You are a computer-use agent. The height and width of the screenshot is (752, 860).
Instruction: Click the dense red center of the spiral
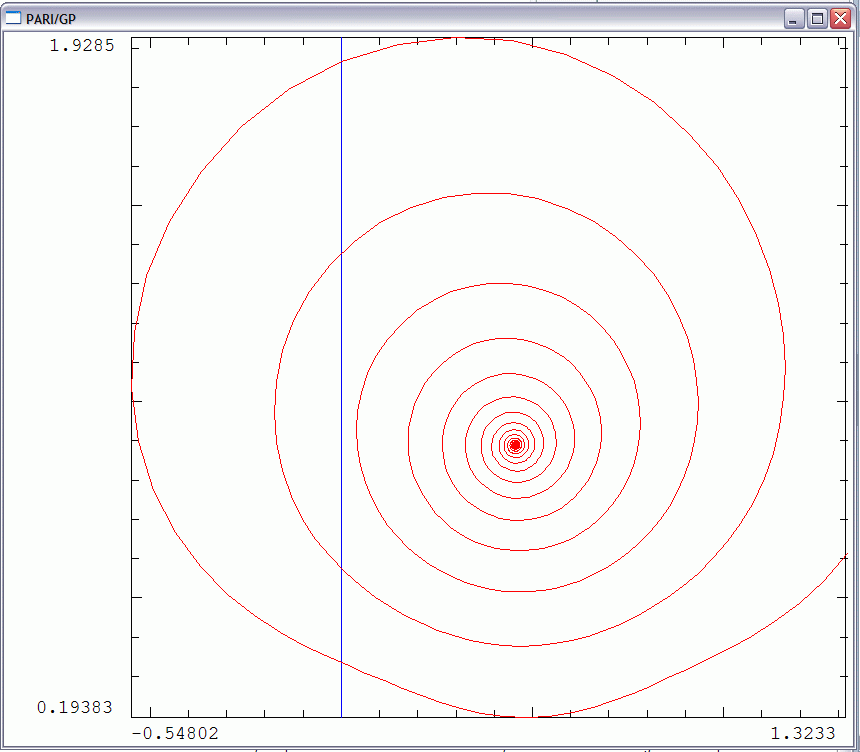coord(515,445)
